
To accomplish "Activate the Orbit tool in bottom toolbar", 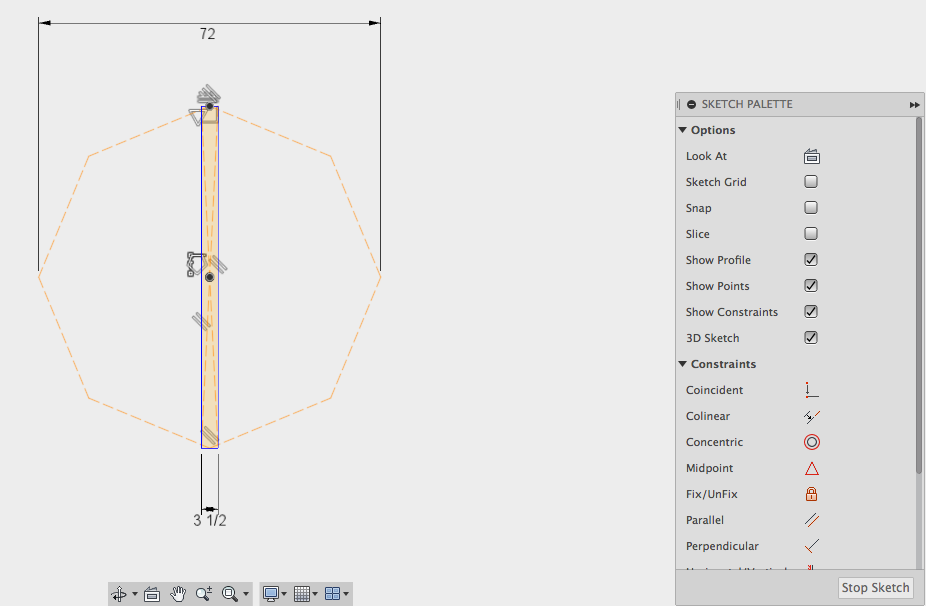I will (118, 593).
